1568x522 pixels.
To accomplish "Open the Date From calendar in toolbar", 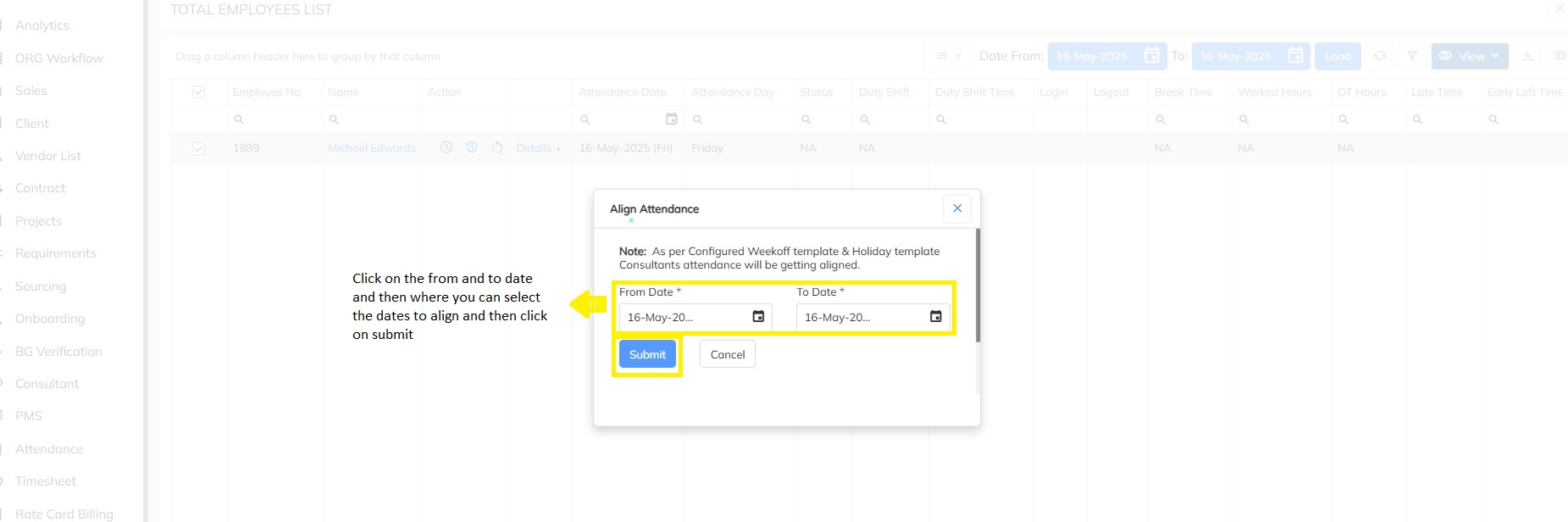I will point(1152,56).
